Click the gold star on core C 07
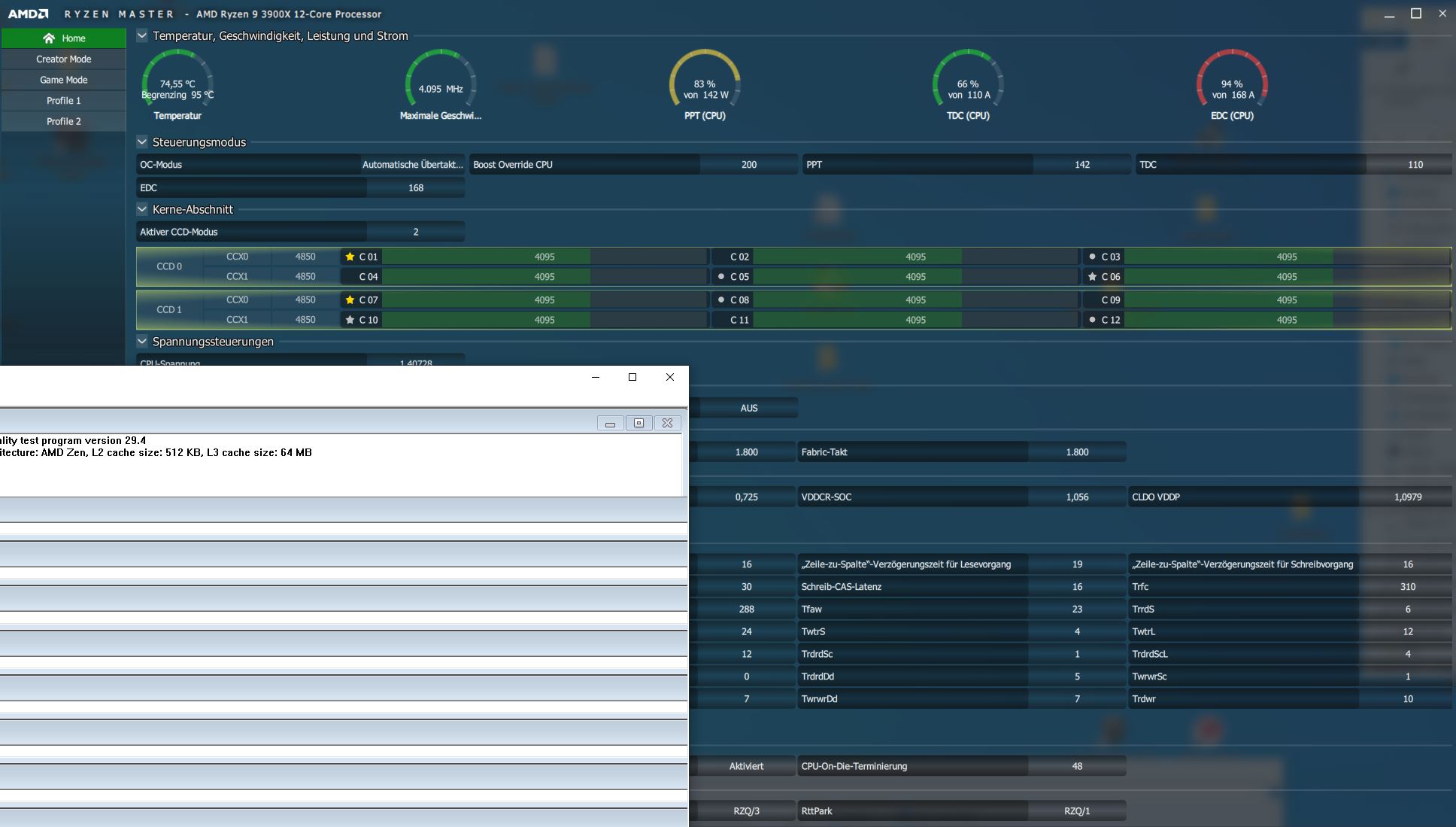This screenshot has width=1456, height=827. [x=350, y=299]
